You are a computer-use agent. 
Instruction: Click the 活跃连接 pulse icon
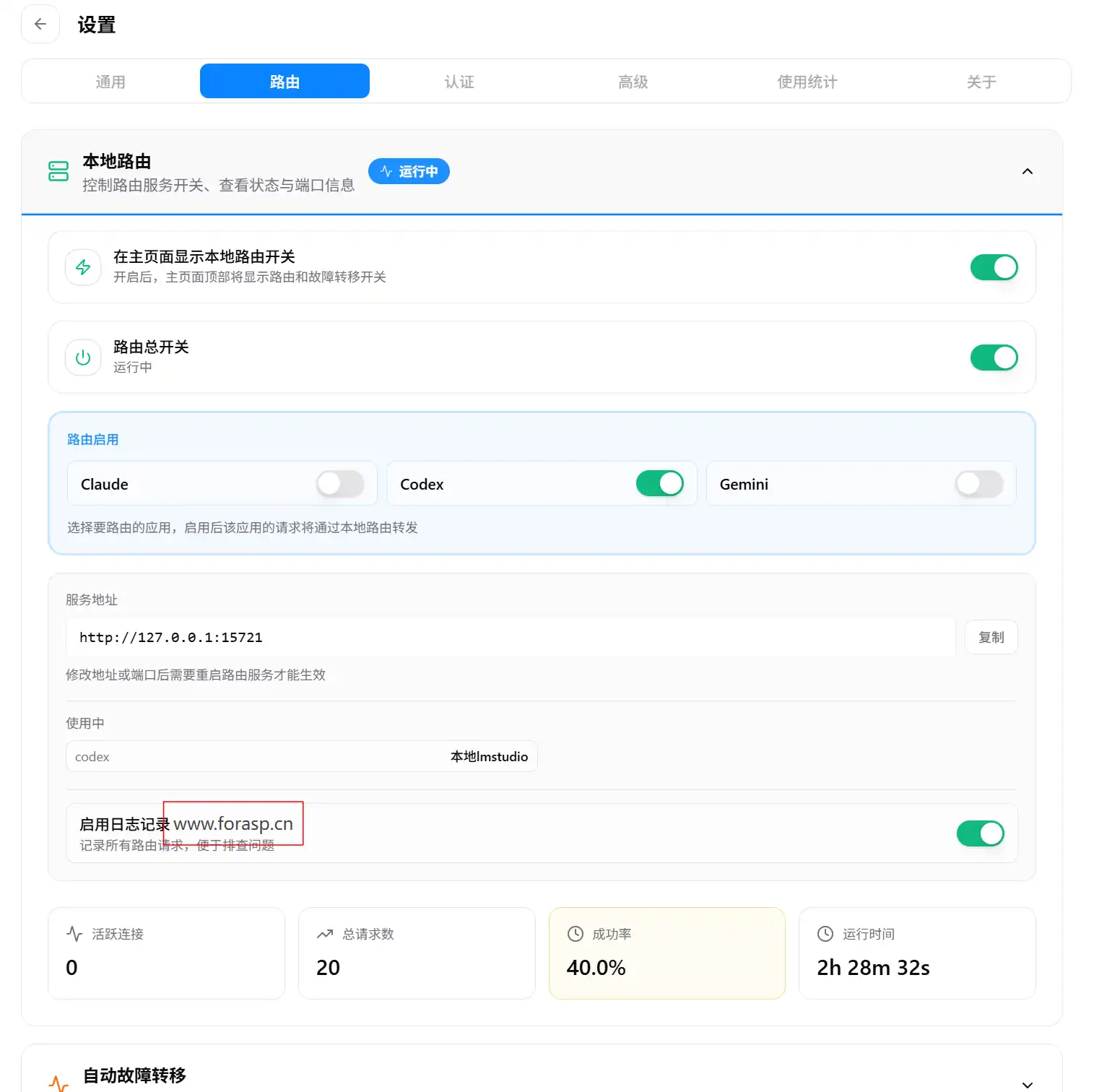[x=74, y=934]
